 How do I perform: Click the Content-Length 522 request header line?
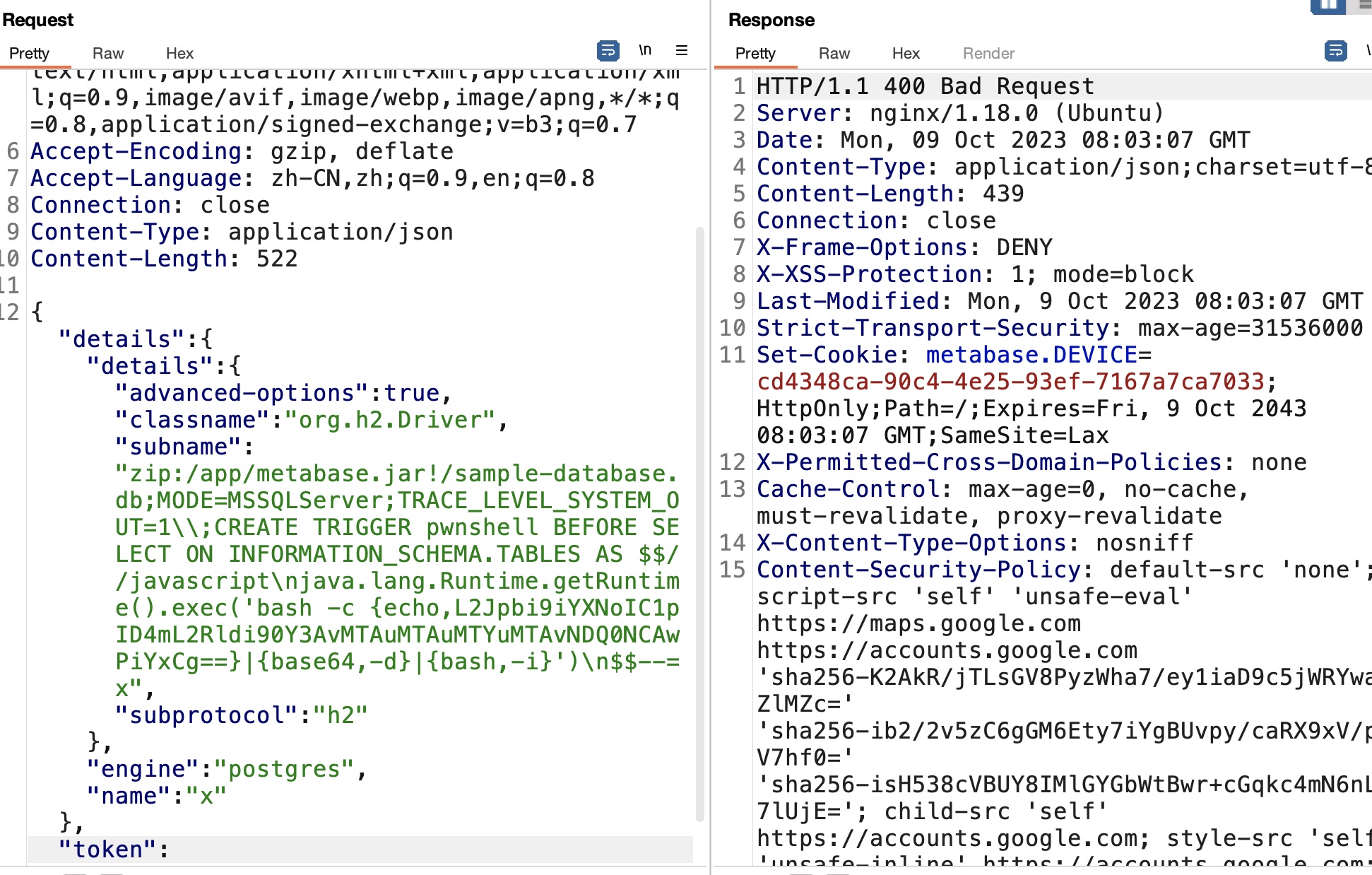pos(164,259)
